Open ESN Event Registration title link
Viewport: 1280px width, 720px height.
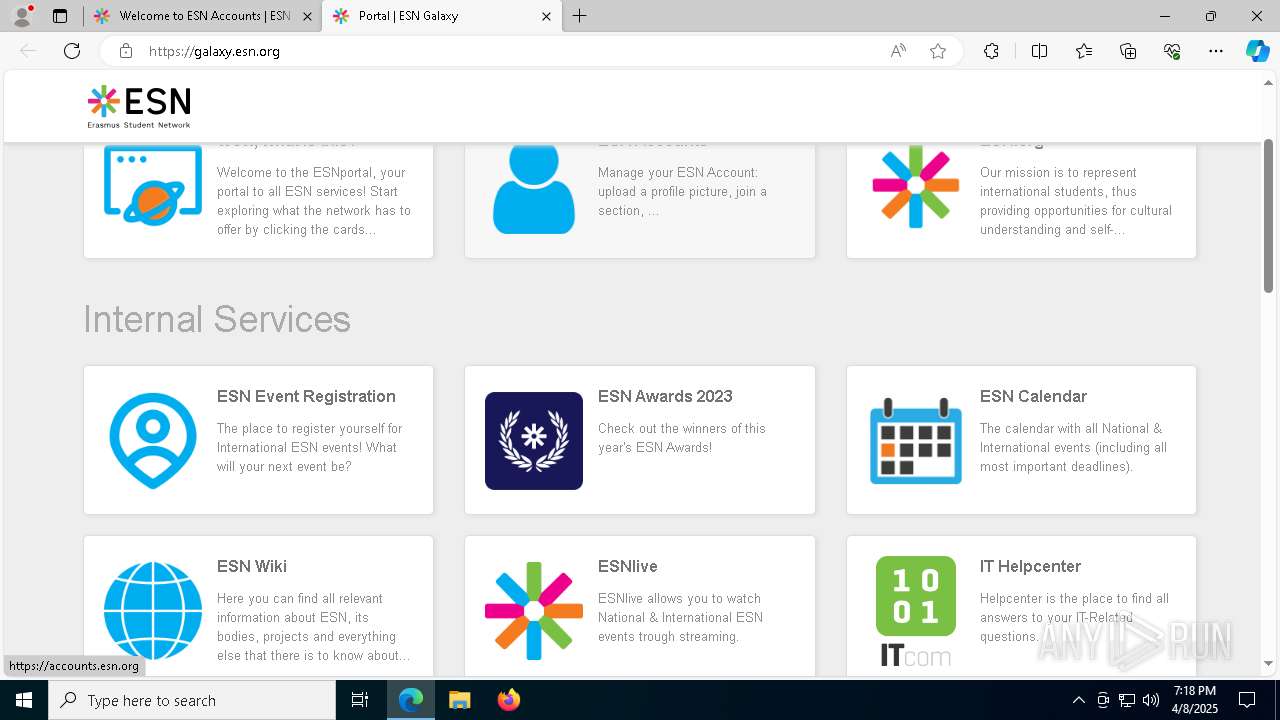[x=306, y=396]
